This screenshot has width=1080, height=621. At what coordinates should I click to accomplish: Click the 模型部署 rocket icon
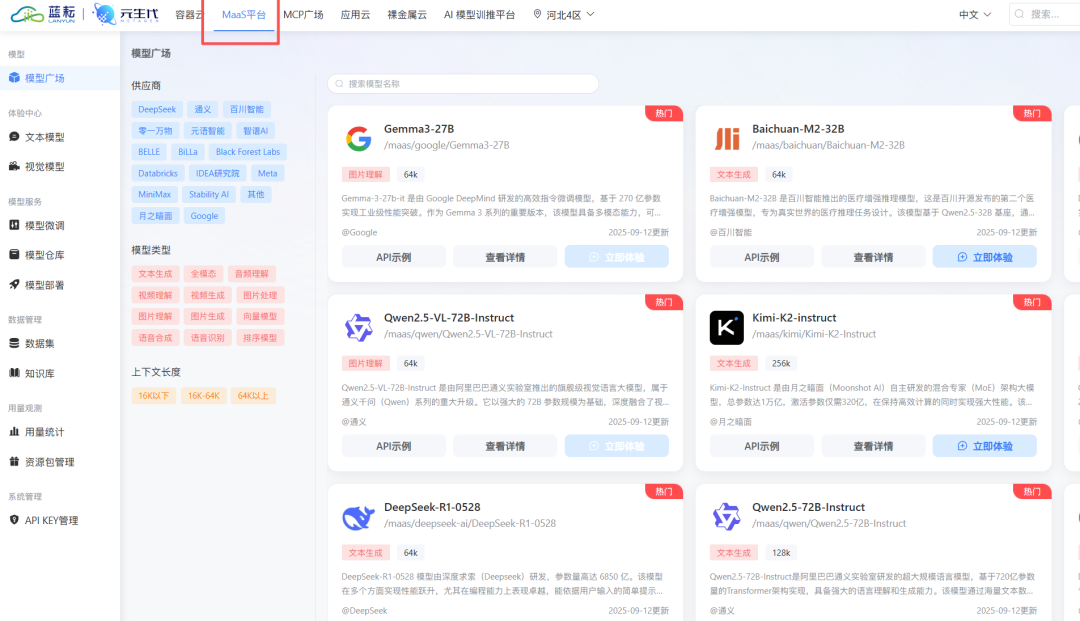point(14,284)
